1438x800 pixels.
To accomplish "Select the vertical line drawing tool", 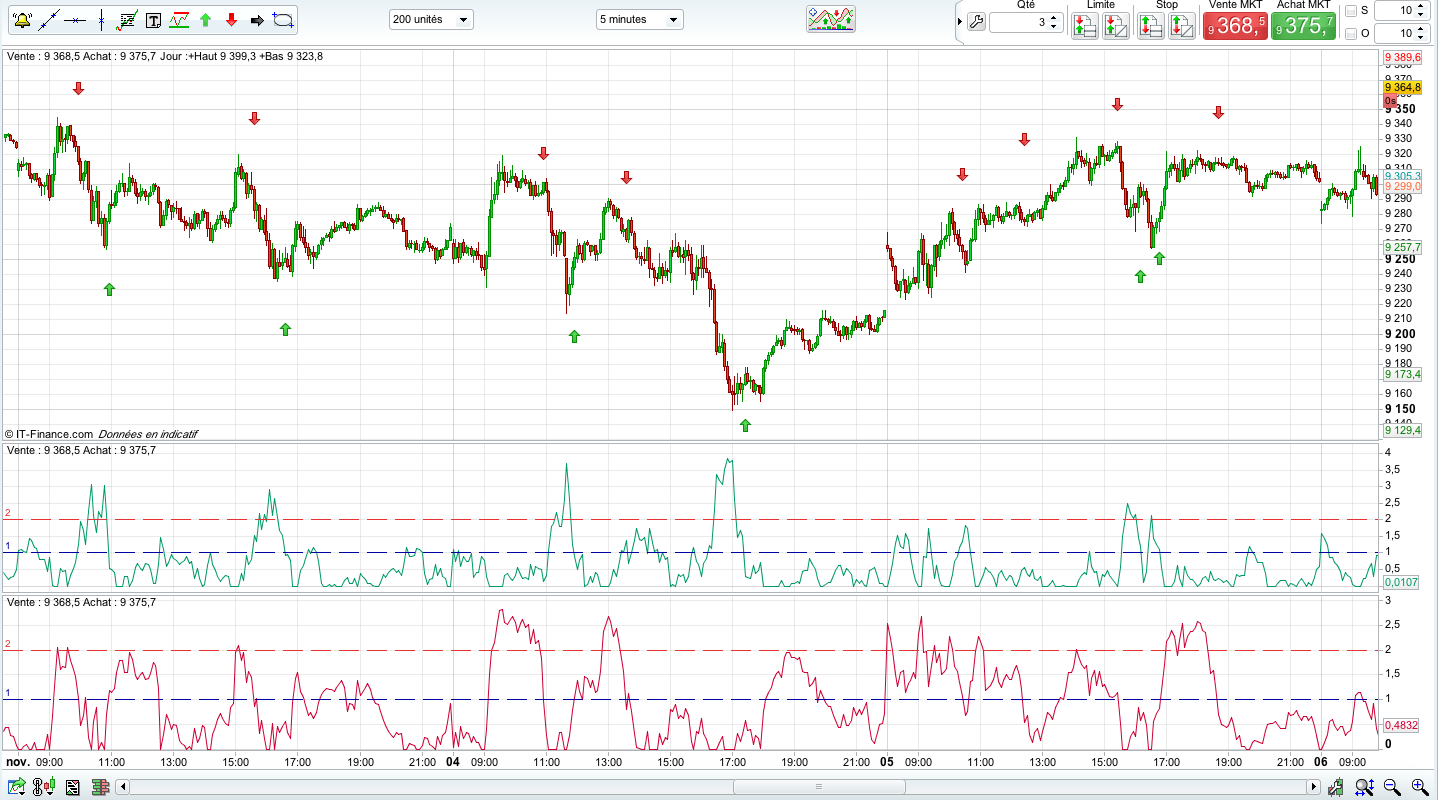I will (101, 20).
